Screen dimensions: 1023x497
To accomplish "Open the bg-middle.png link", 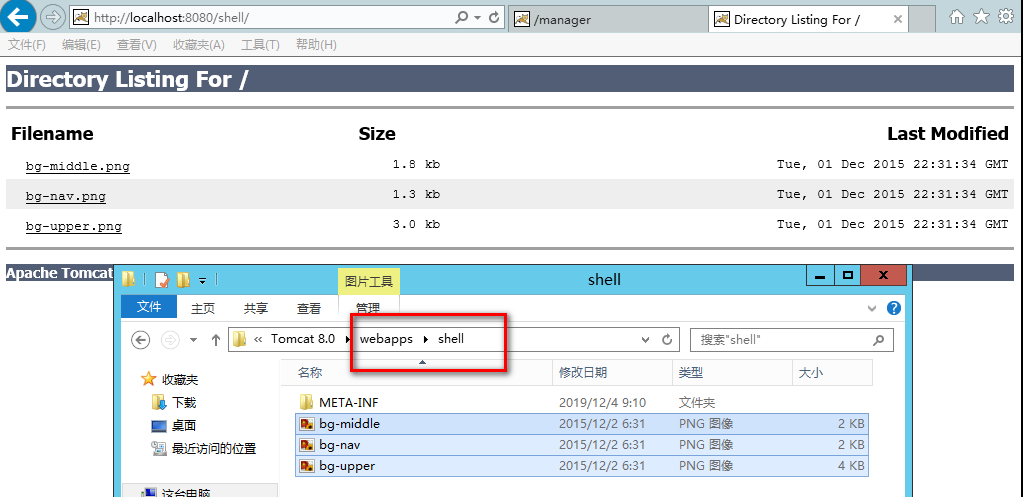I will tap(78, 167).
